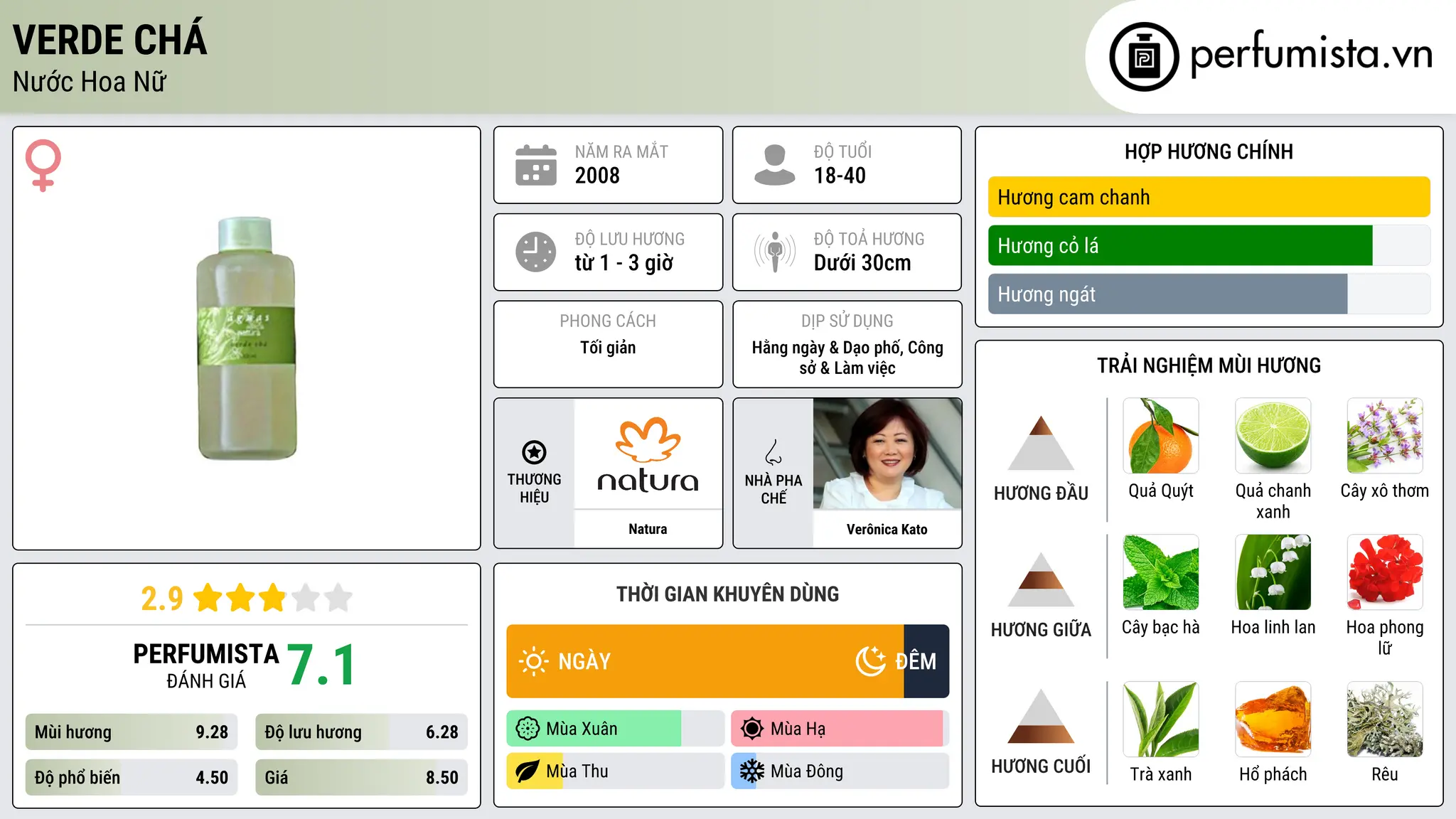Click the launch year value 2008

[x=597, y=176]
